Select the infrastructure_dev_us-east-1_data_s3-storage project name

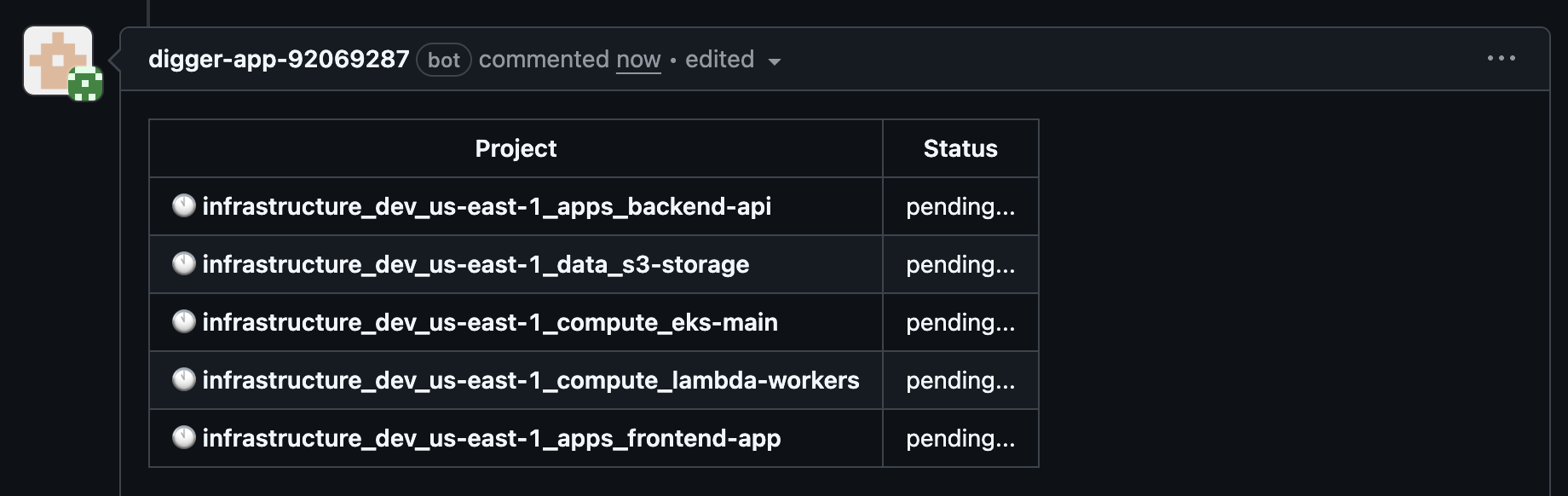(476, 264)
